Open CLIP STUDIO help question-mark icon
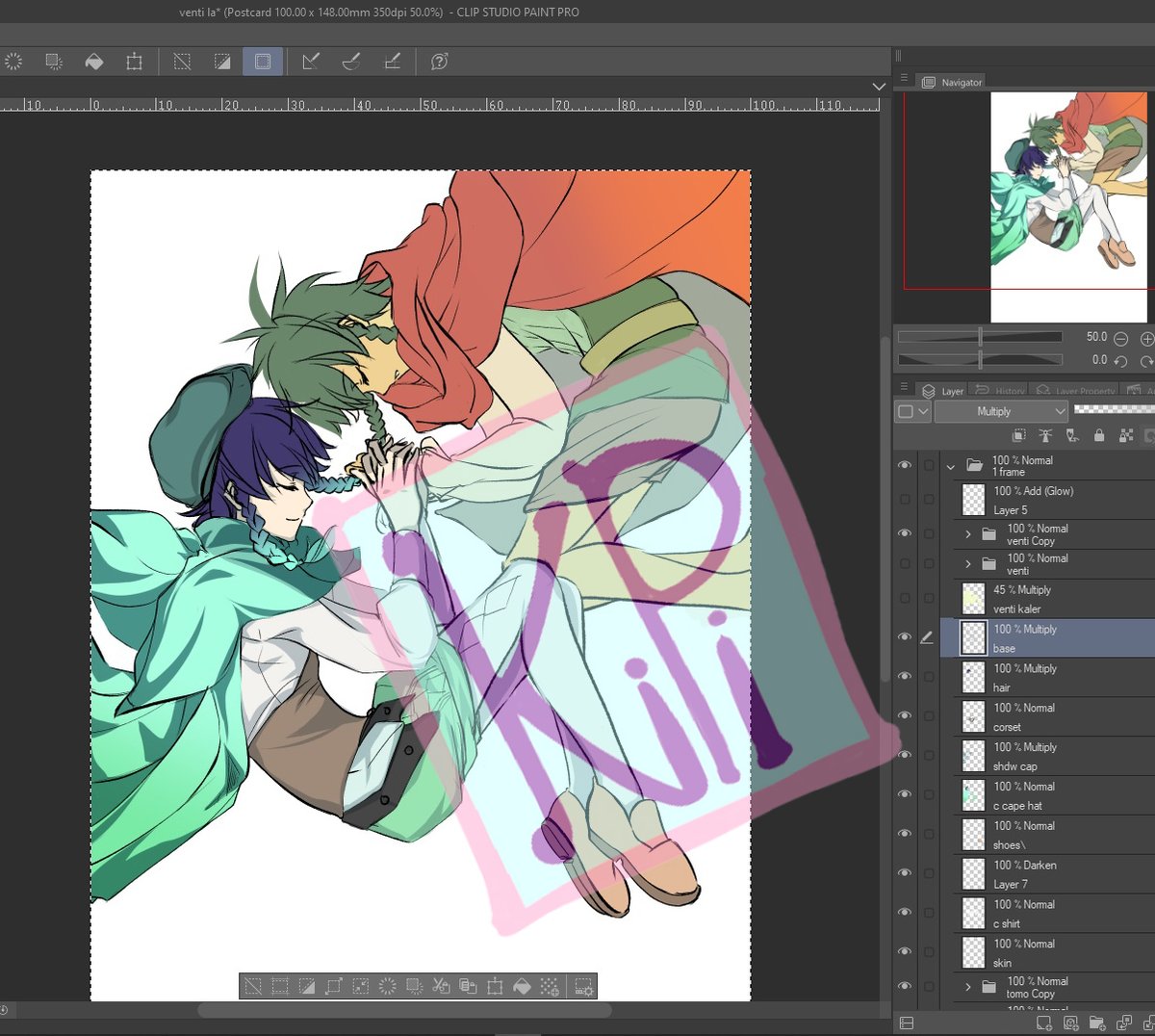 [x=440, y=62]
